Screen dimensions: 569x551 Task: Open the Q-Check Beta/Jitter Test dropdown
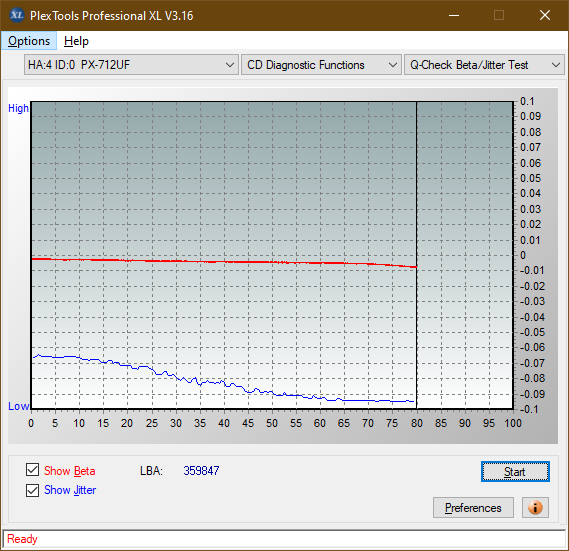484,65
